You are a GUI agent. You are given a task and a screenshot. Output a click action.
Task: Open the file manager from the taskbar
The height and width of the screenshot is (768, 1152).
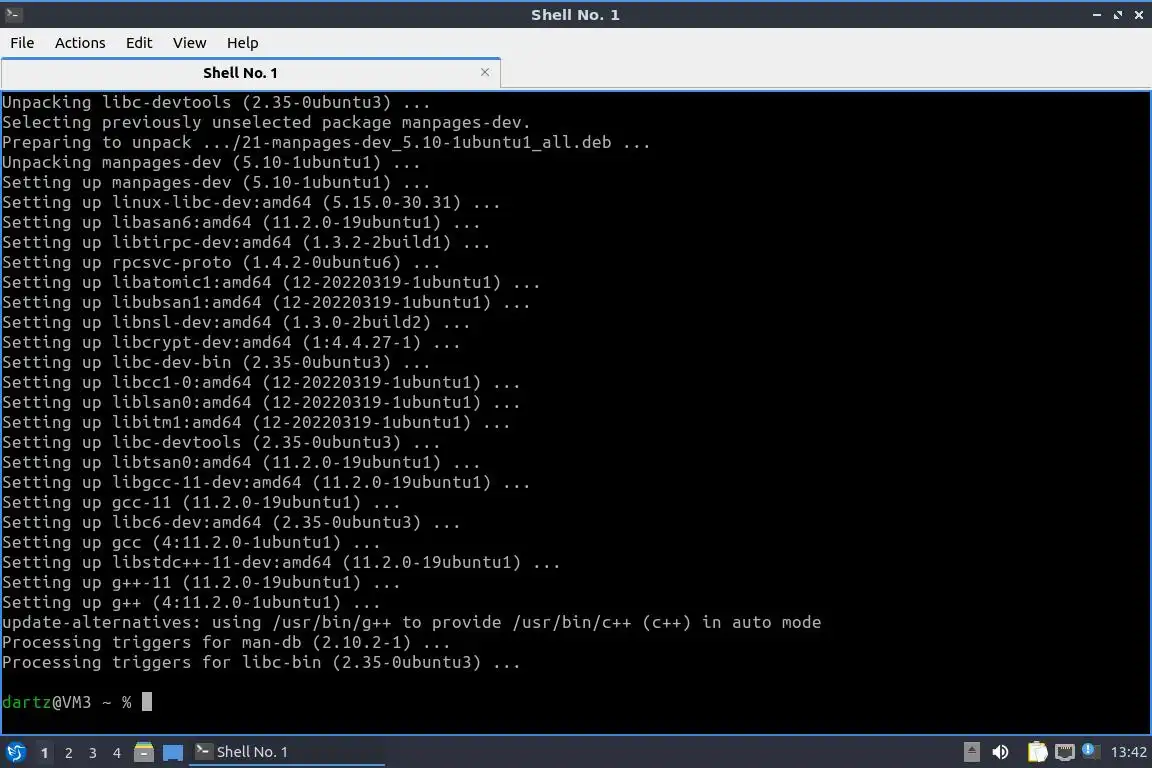click(x=144, y=752)
